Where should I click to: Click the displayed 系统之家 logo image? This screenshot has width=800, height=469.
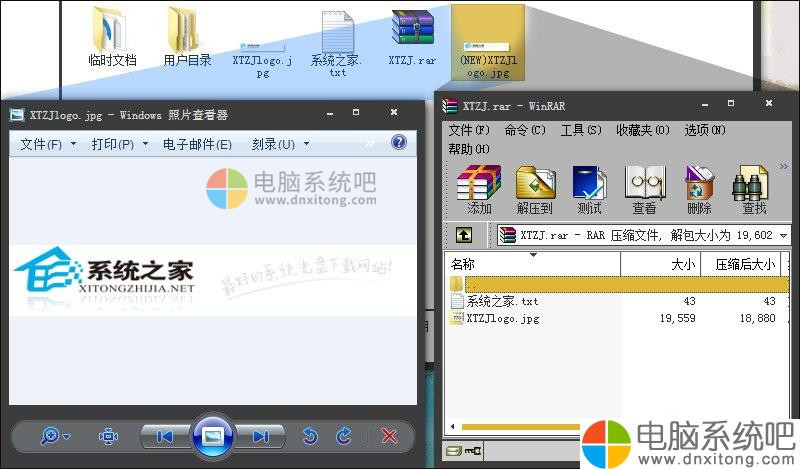click(213, 279)
